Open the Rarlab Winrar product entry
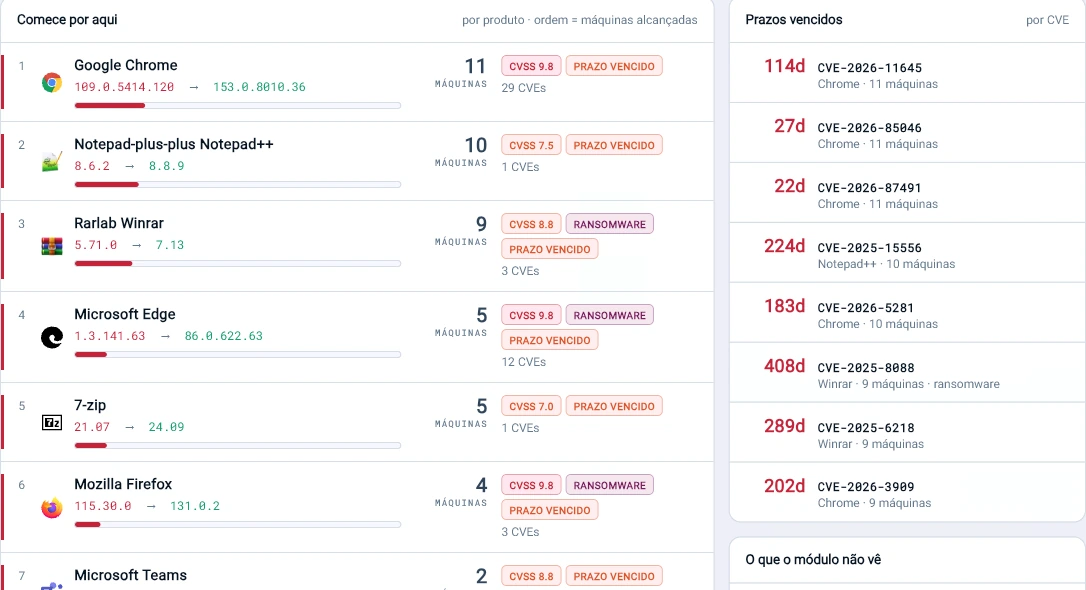The image size is (1086, 590). (118, 223)
